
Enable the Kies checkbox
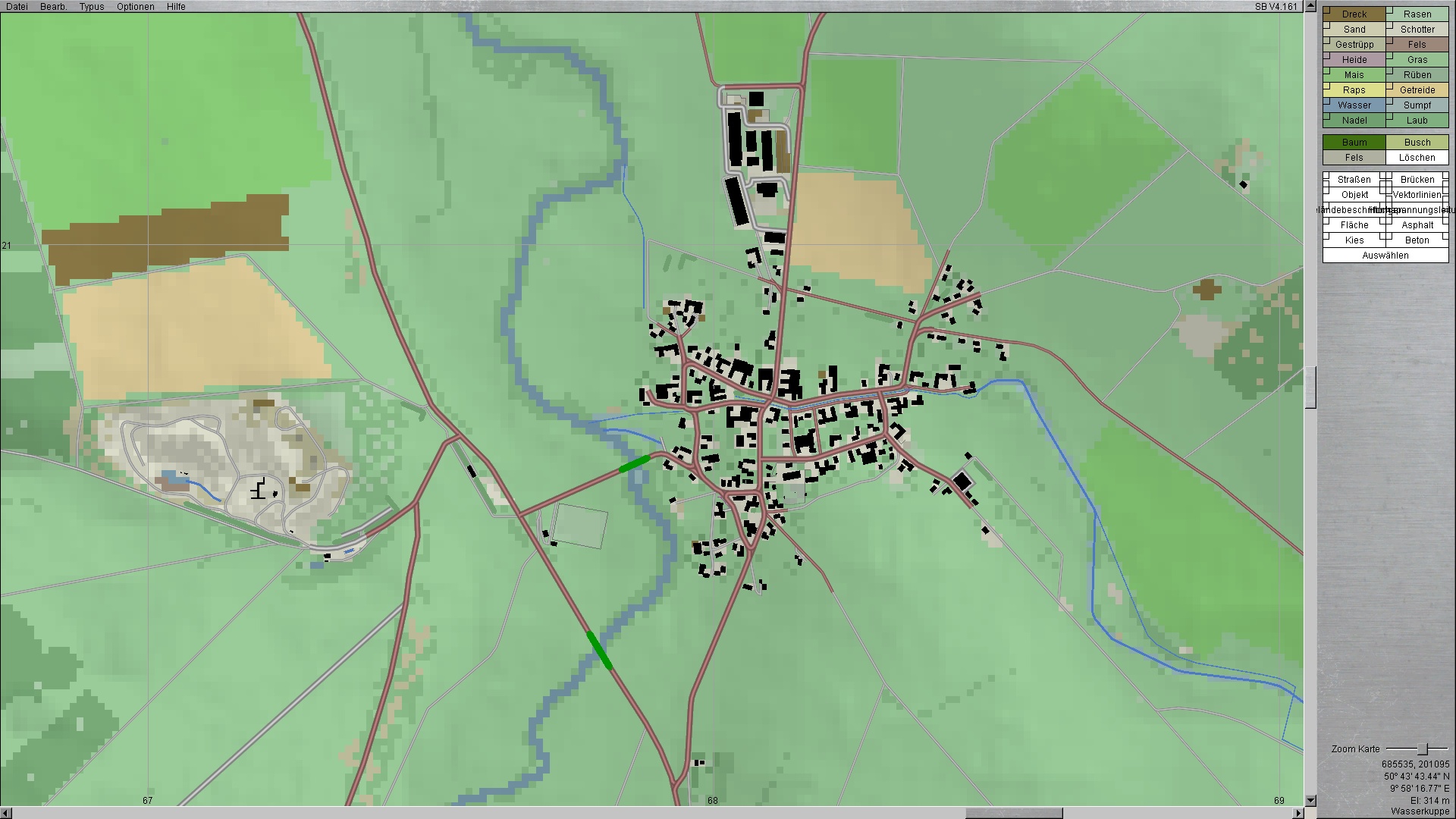point(1327,237)
